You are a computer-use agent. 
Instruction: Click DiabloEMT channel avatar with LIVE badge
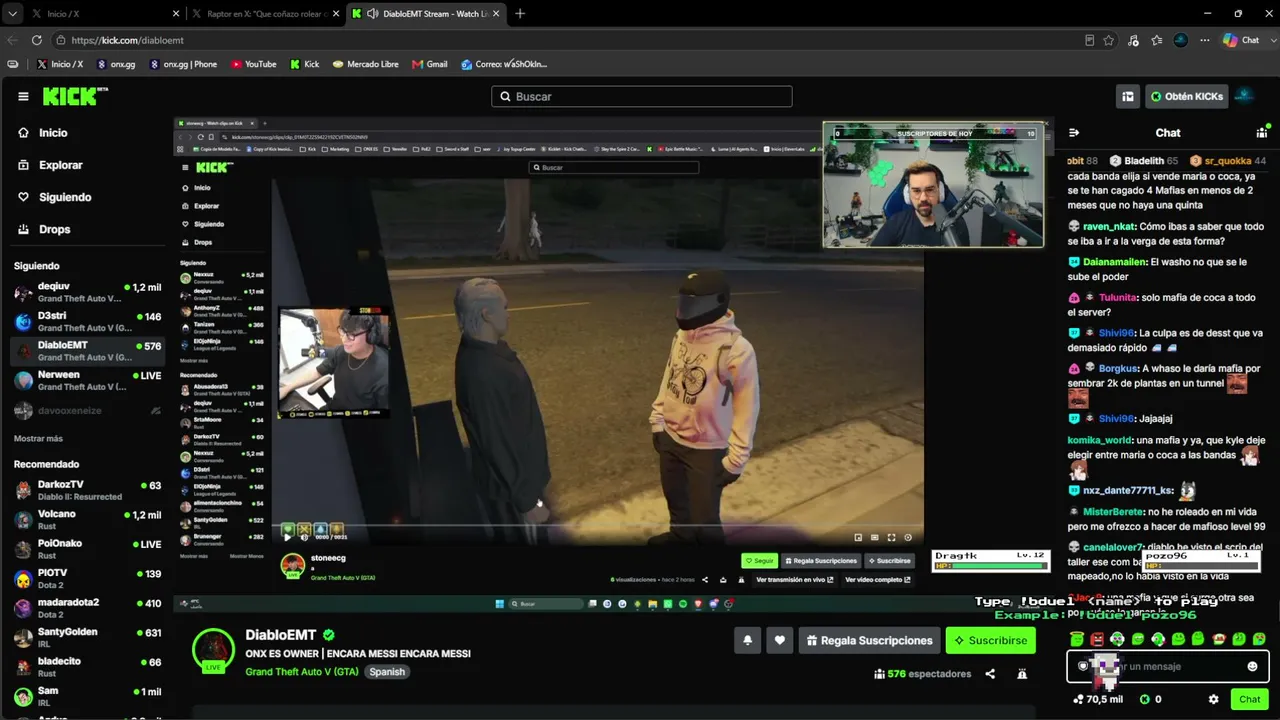[x=213, y=650]
